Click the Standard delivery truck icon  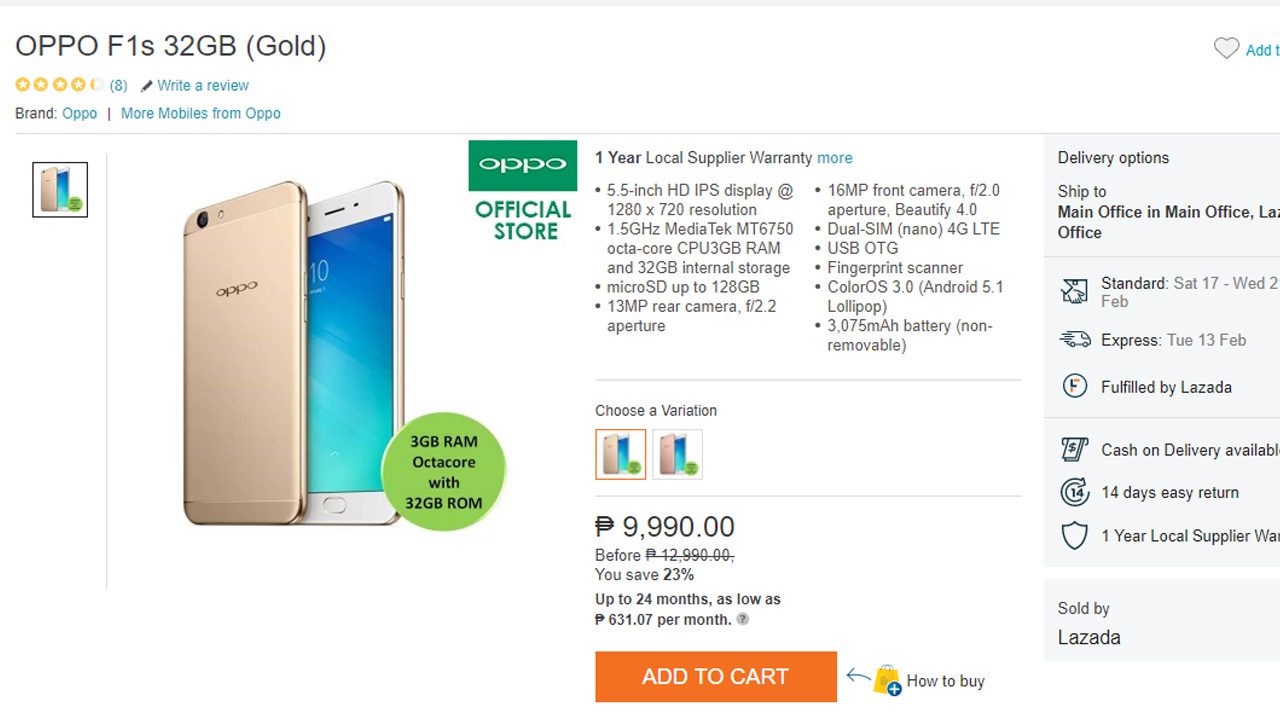point(1074,292)
